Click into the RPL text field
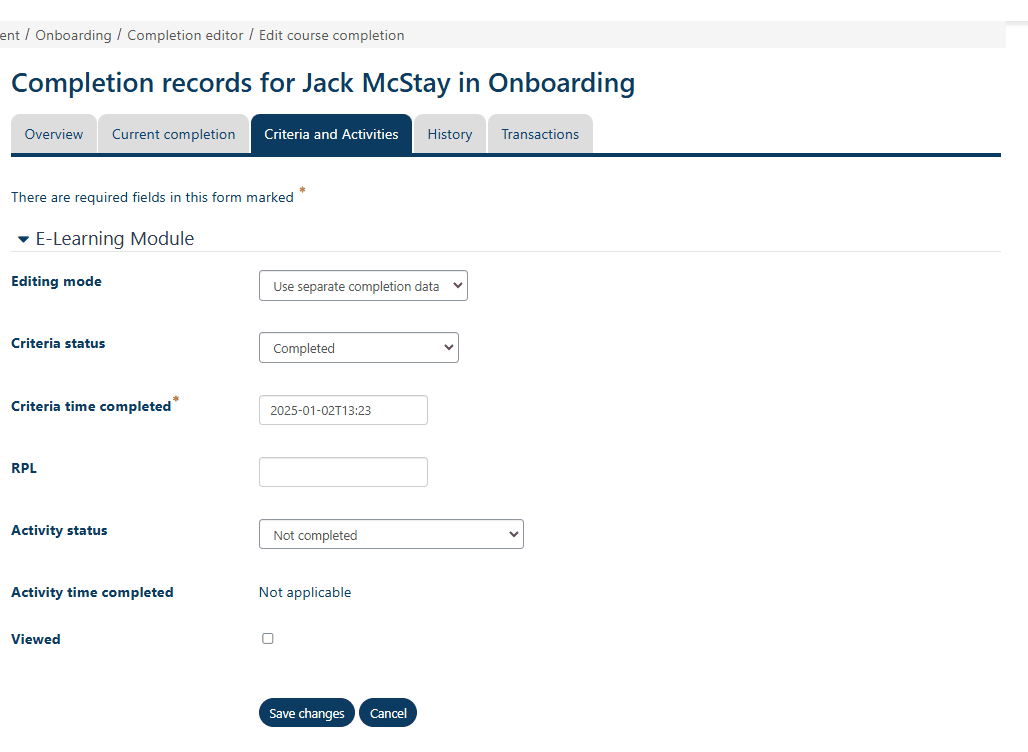1028x752 pixels. [x=343, y=472]
